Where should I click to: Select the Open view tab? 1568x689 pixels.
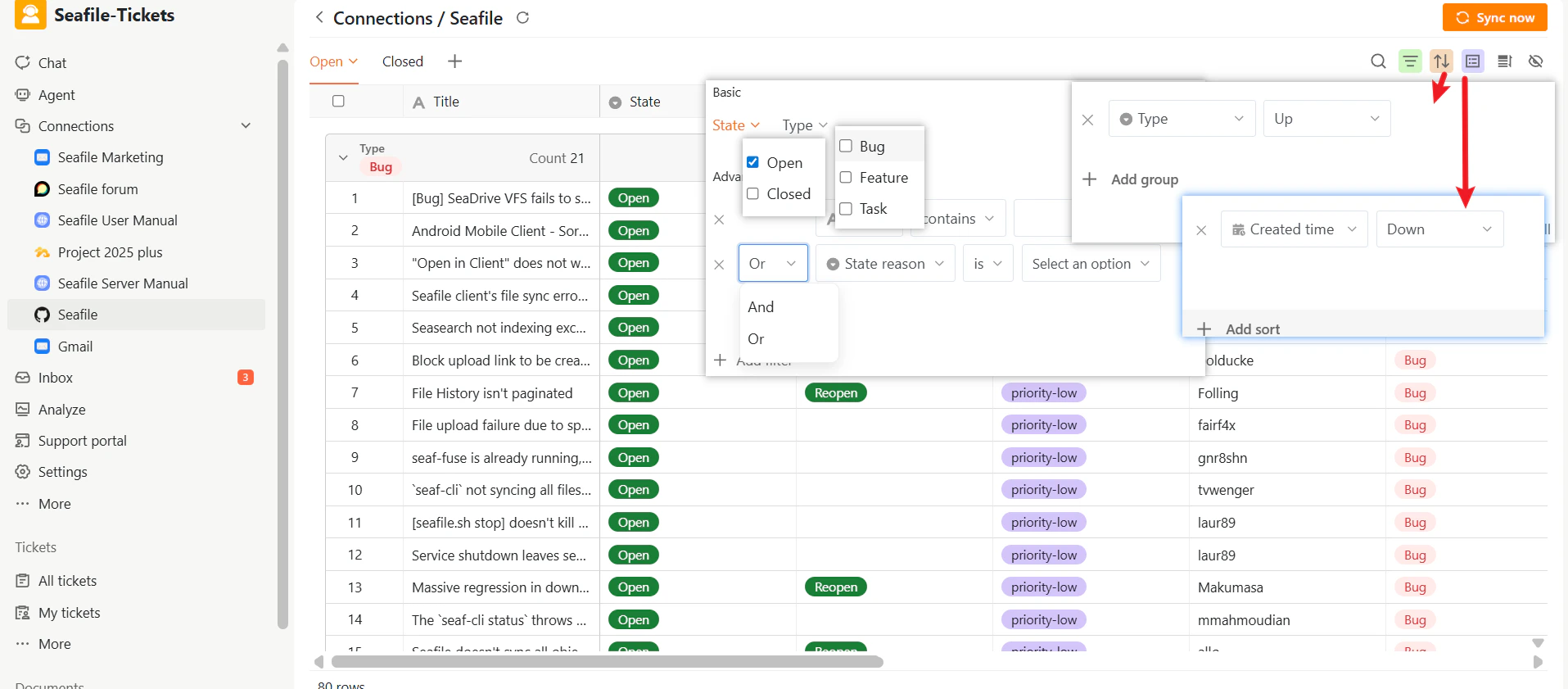coord(333,61)
